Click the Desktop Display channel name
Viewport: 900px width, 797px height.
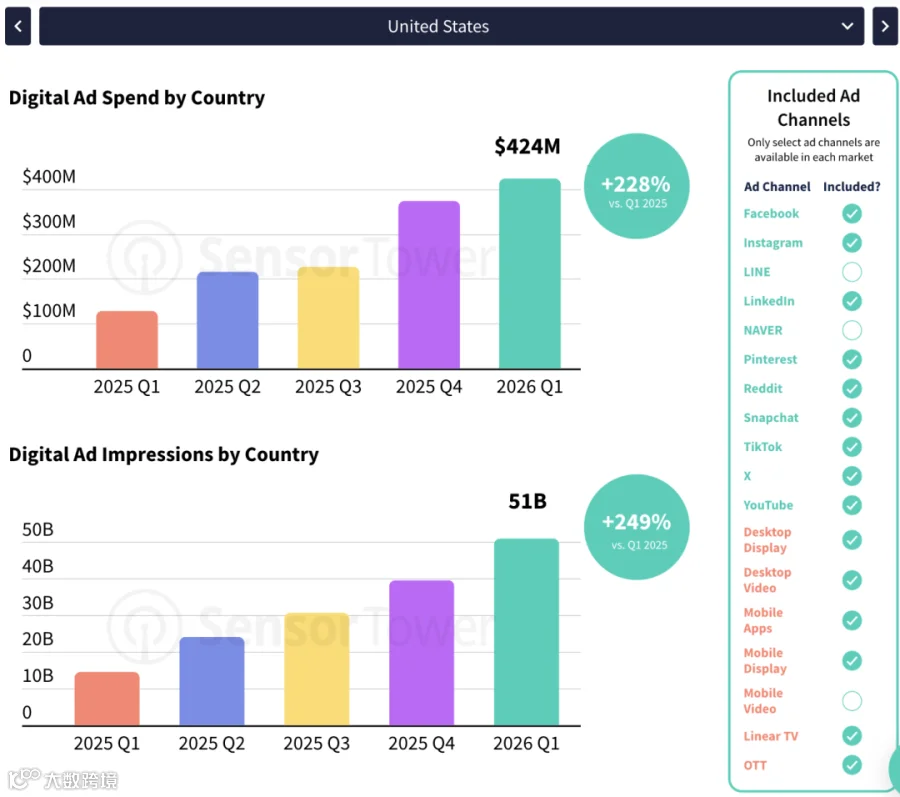(x=767, y=540)
